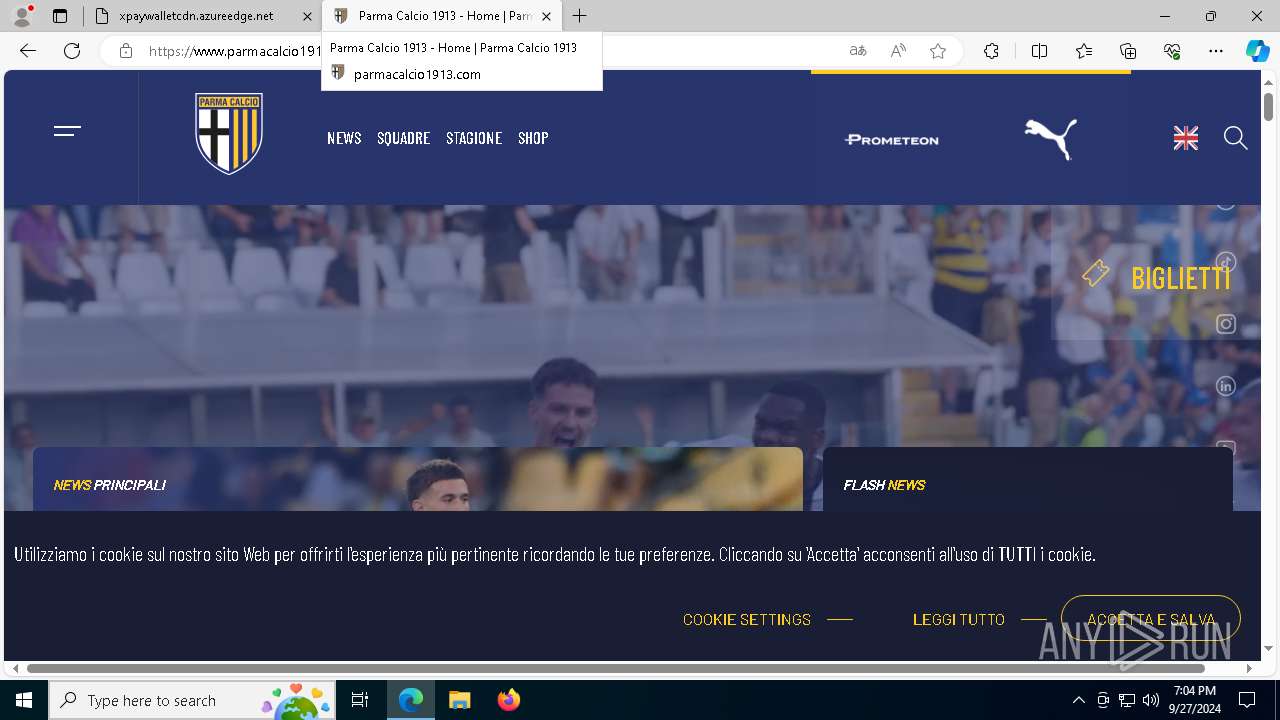The height and width of the screenshot is (720, 1280).
Task: Add page to favorites star
Action: [x=938, y=51]
